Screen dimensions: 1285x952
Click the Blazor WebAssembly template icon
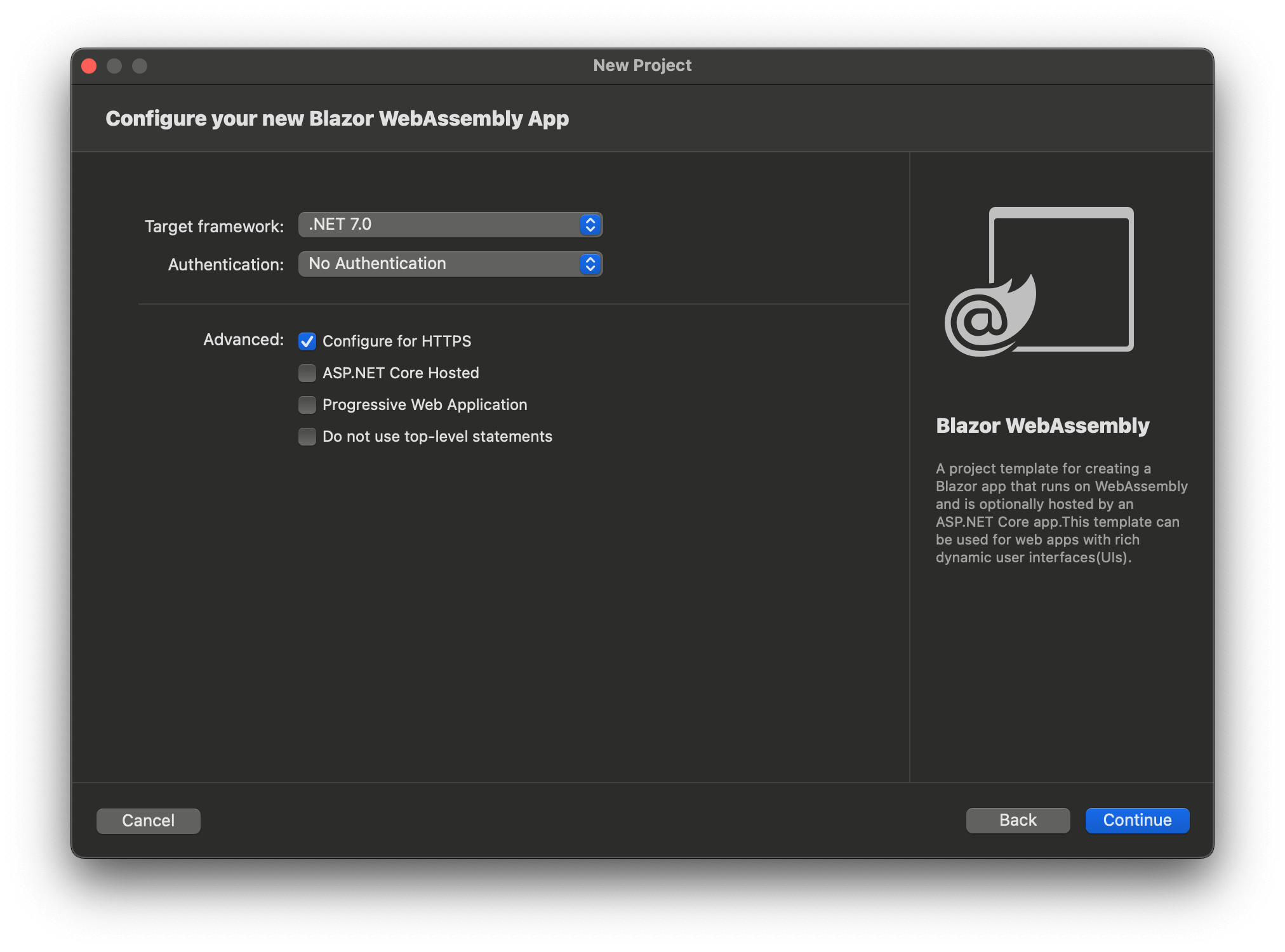coord(1040,281)
